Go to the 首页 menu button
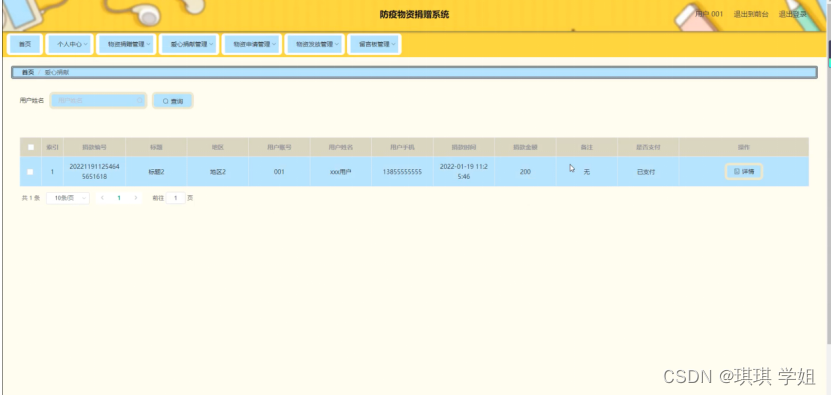The width and height of the screenshot is (831, 395). 25,45
